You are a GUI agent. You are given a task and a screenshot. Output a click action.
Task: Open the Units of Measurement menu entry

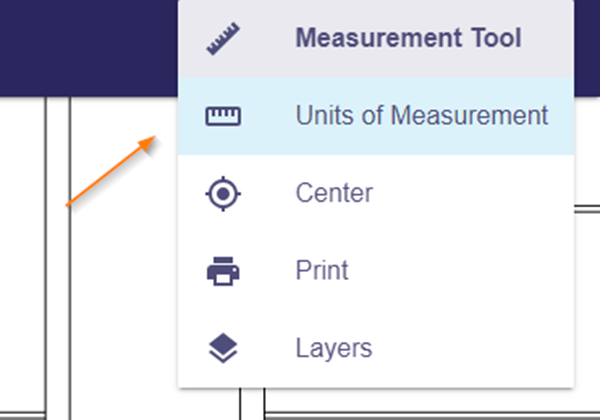pyautogui.click(x=376, y=116)
